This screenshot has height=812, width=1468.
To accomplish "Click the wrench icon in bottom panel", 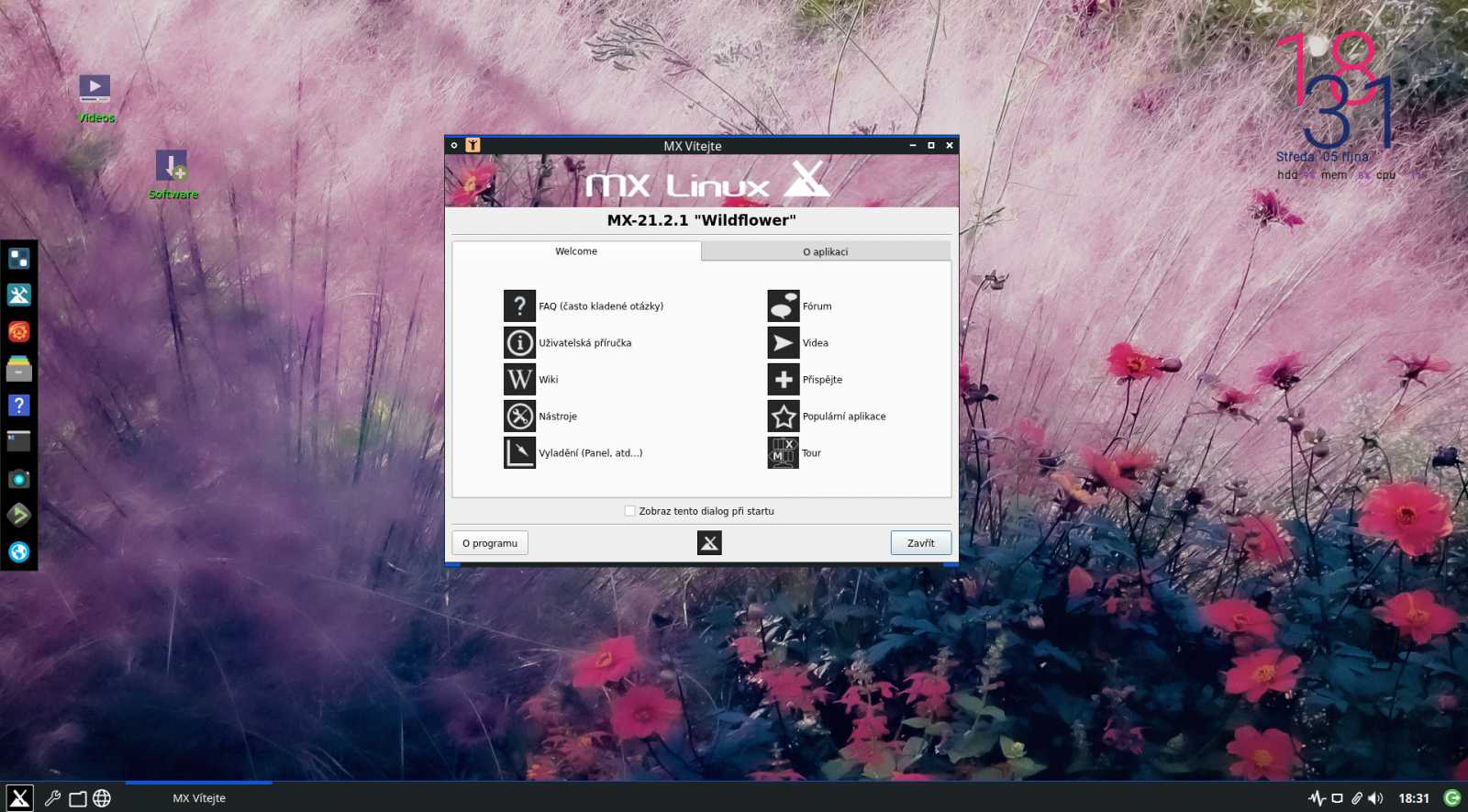I will coord(52,798).
